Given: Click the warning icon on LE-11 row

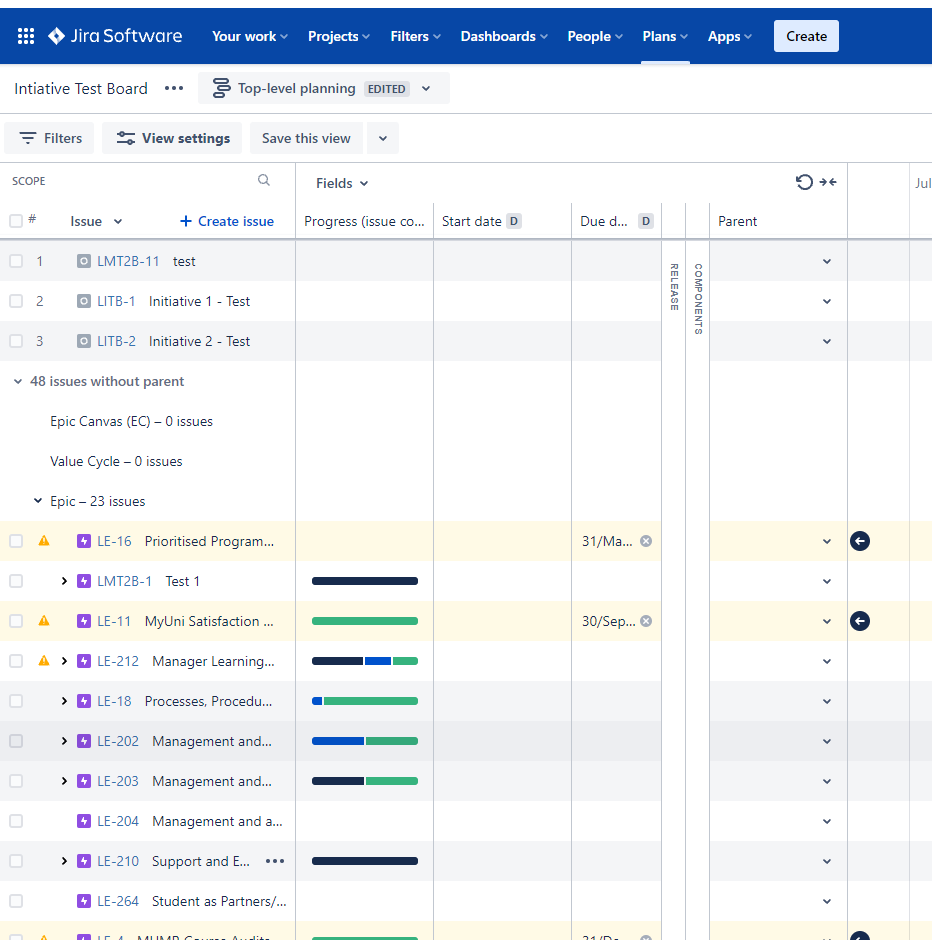Looking at the screenshot, I should coord(44,620).
